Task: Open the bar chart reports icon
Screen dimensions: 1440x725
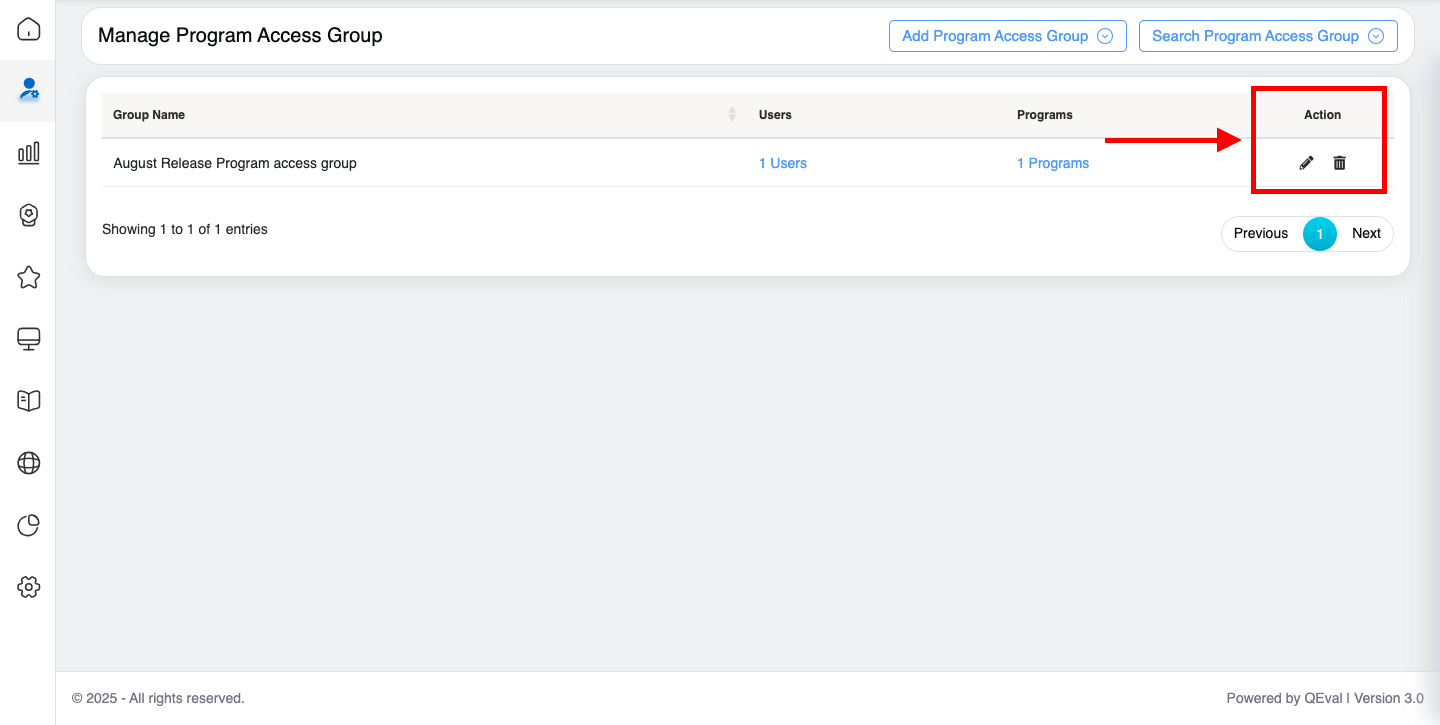Action: (x=29, y=152)
